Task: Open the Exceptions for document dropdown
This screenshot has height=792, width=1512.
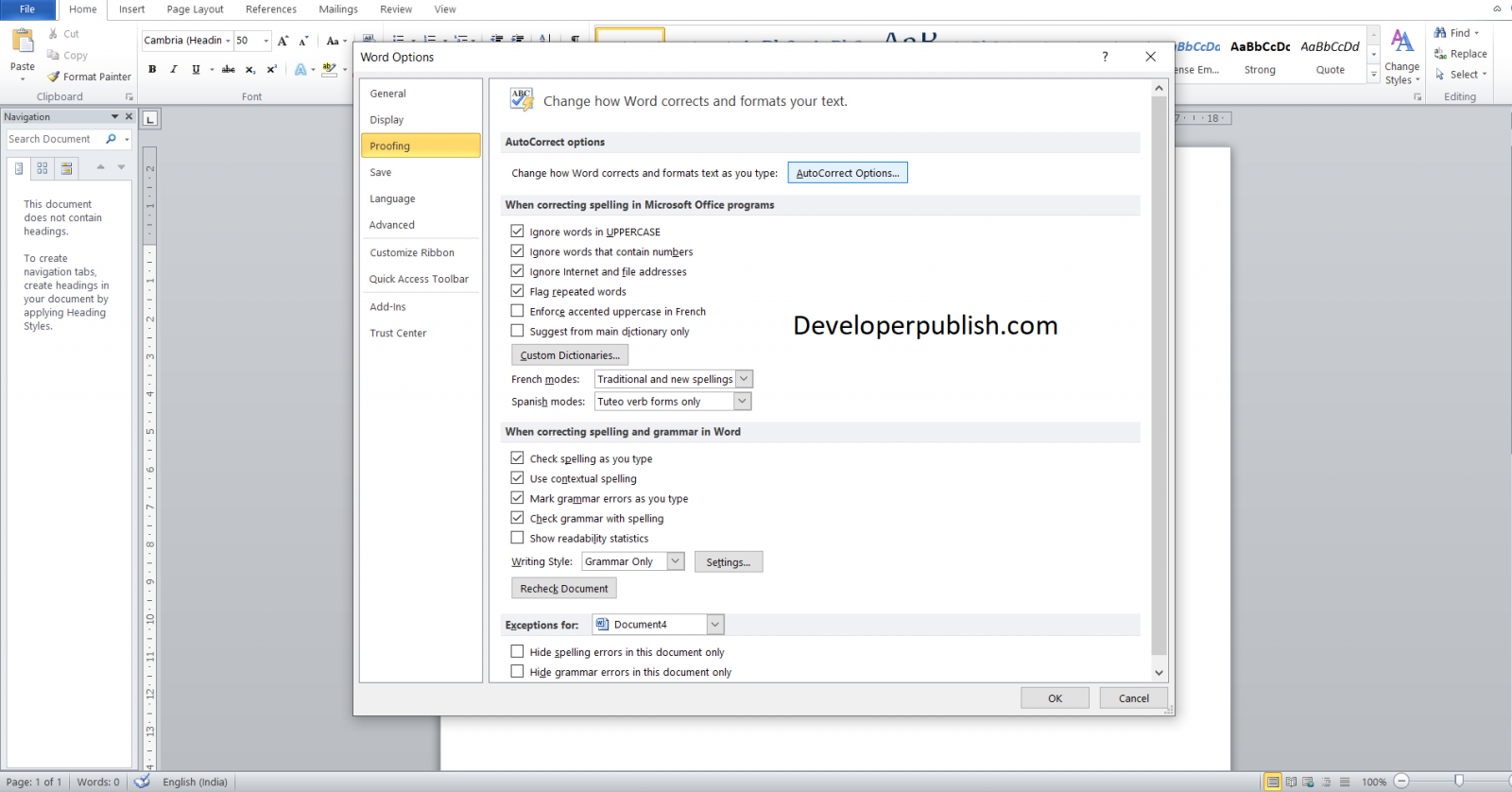Action: [715, 625]
